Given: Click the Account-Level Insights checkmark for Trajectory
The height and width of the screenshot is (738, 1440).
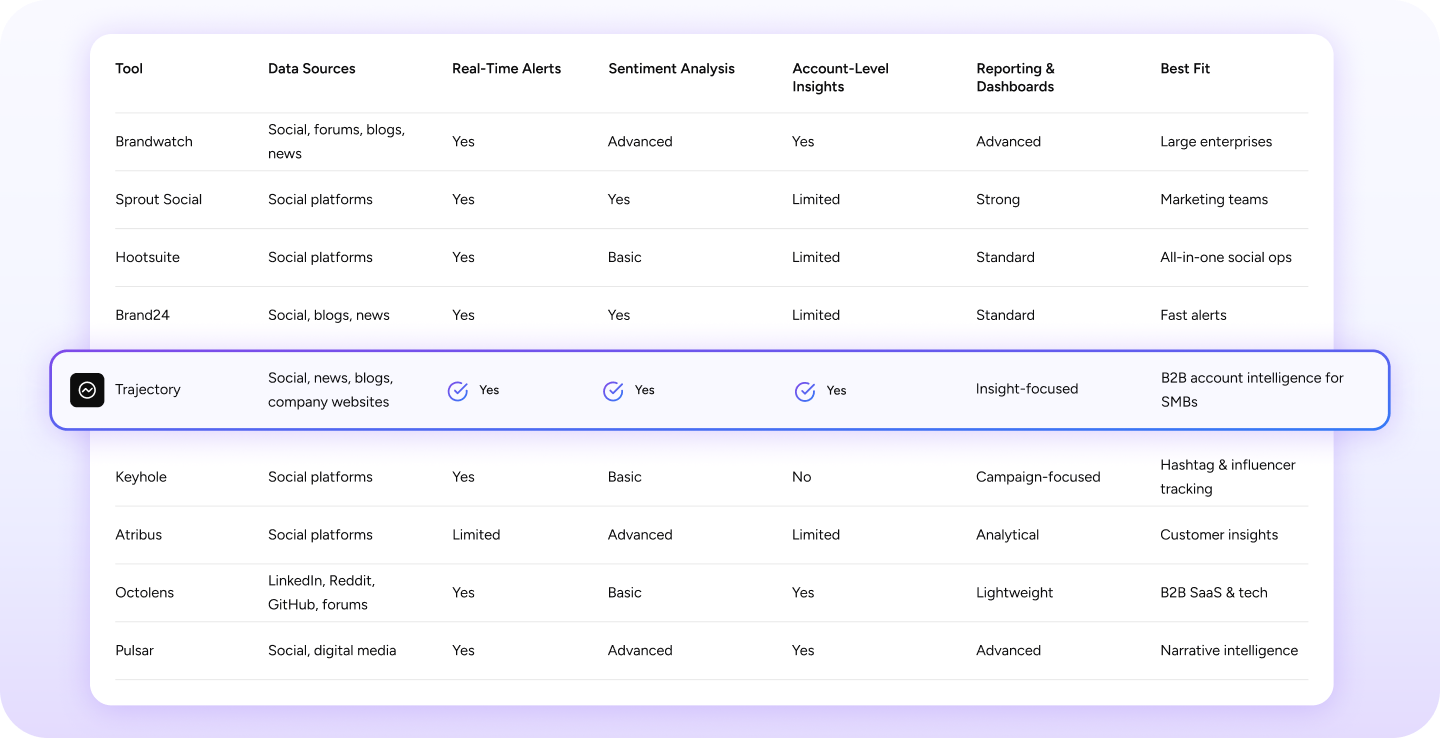Looking at the screenshot, I should click(x=805, y=391).
